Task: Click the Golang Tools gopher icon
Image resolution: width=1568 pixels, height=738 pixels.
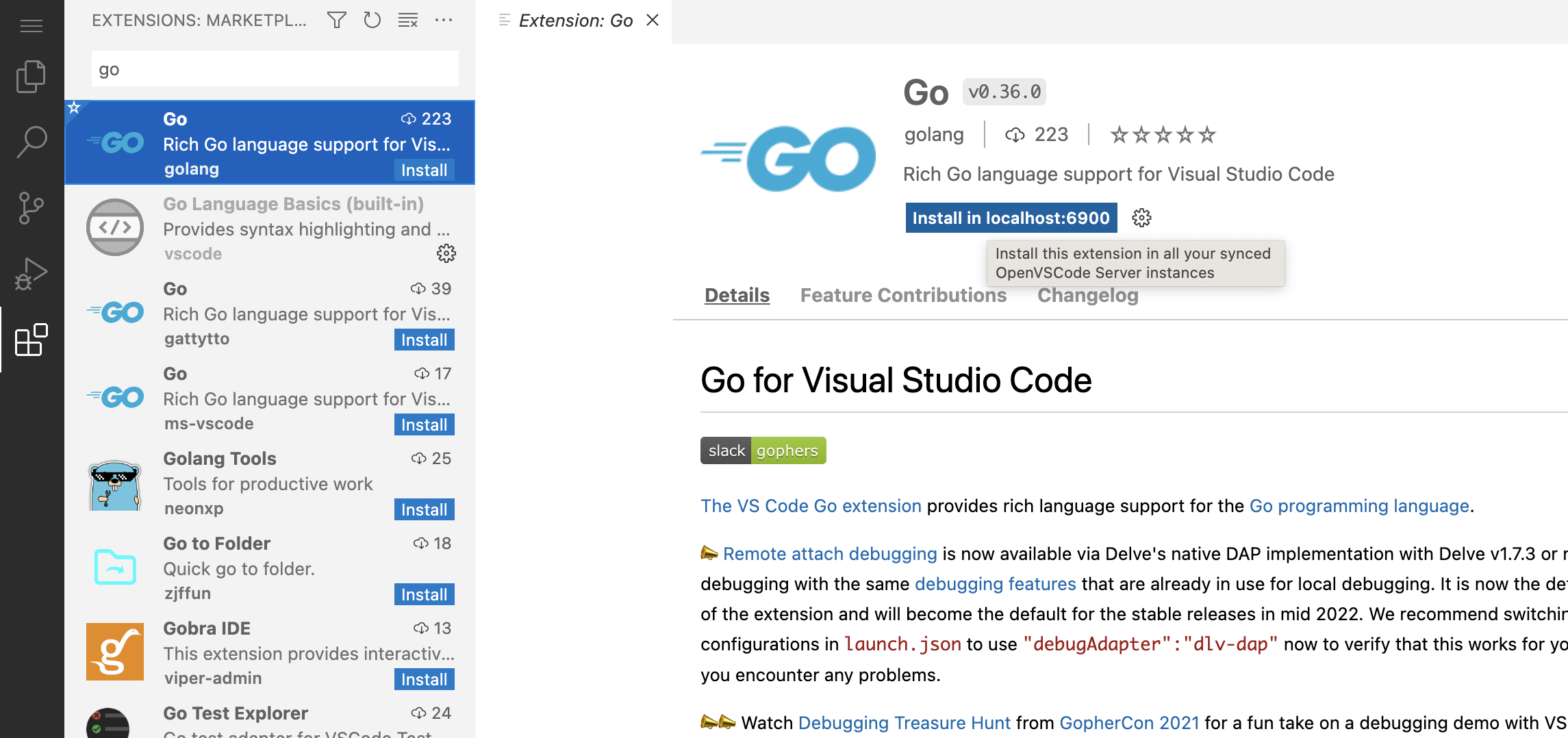Action: (x=115, y=483)
